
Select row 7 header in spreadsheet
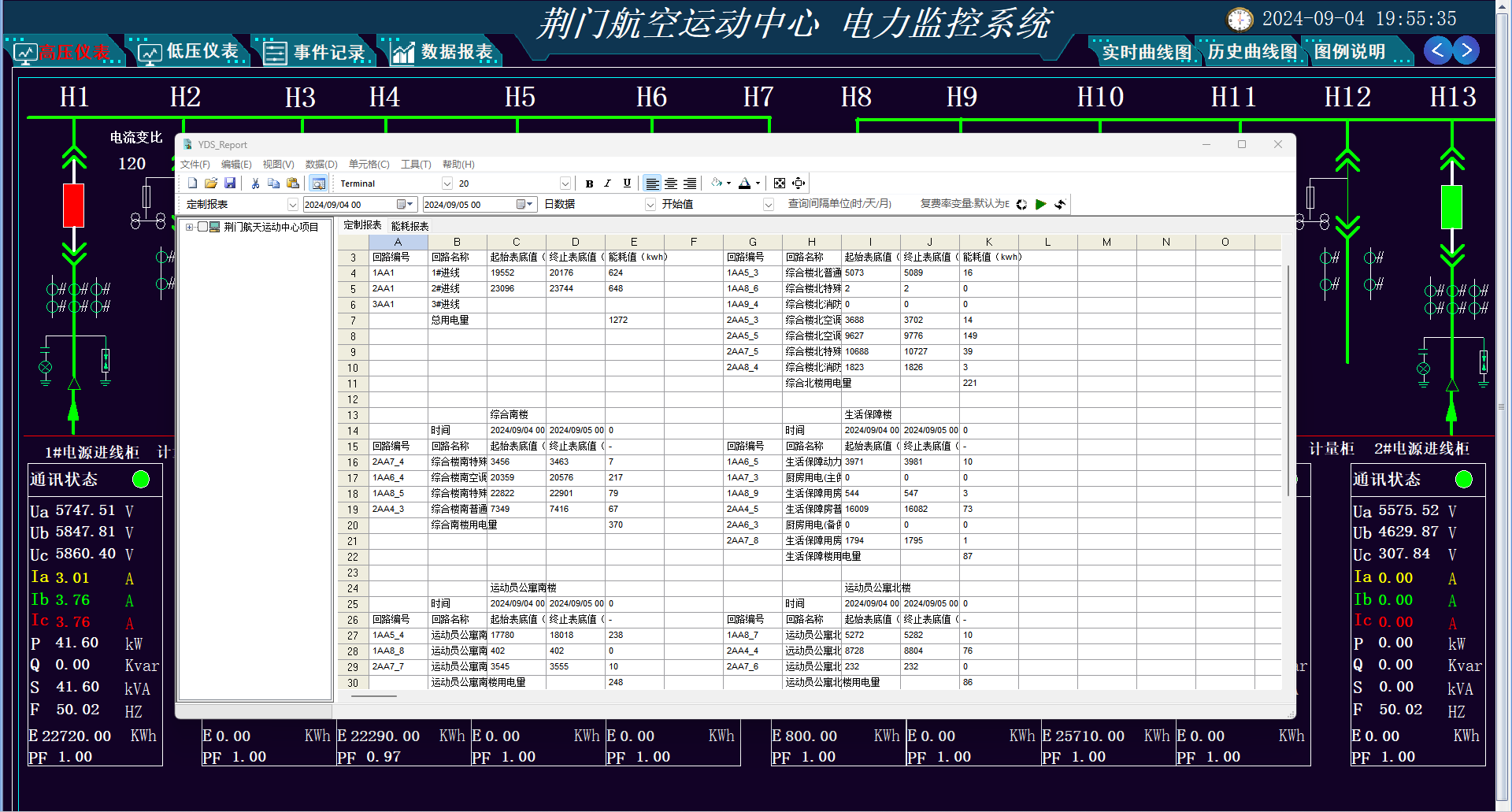tap(353, 321)
